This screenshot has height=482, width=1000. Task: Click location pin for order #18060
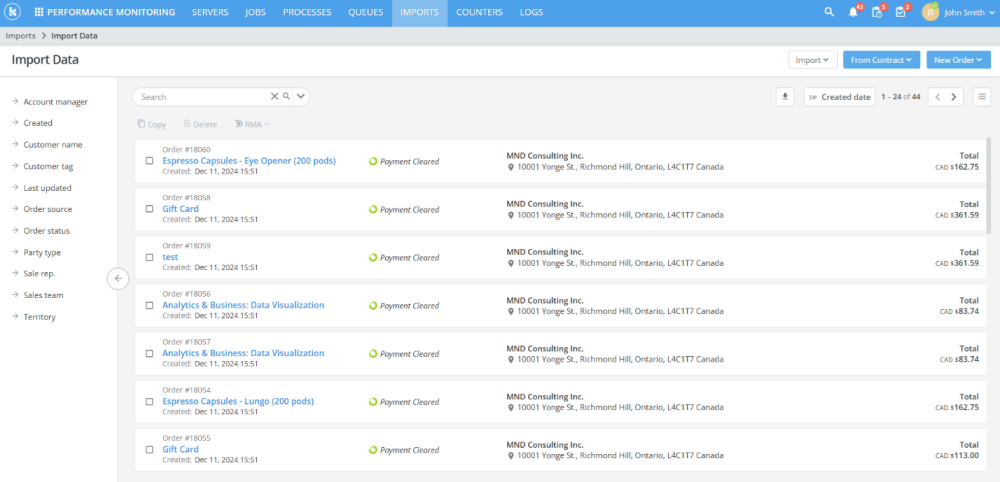[510, 167]
